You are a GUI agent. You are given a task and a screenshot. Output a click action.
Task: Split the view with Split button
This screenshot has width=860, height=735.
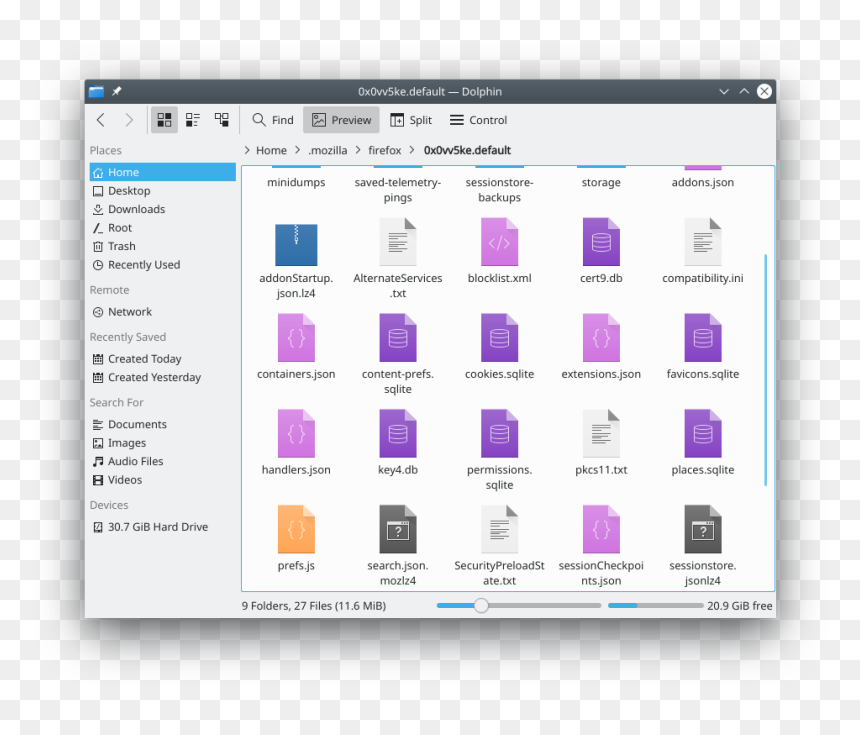(411, 120)
